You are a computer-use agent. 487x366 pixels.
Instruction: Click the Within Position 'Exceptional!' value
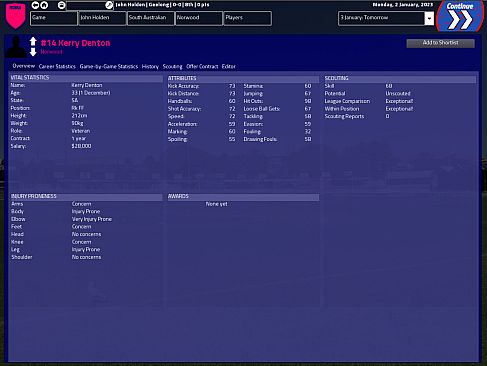tap(399, 109)
